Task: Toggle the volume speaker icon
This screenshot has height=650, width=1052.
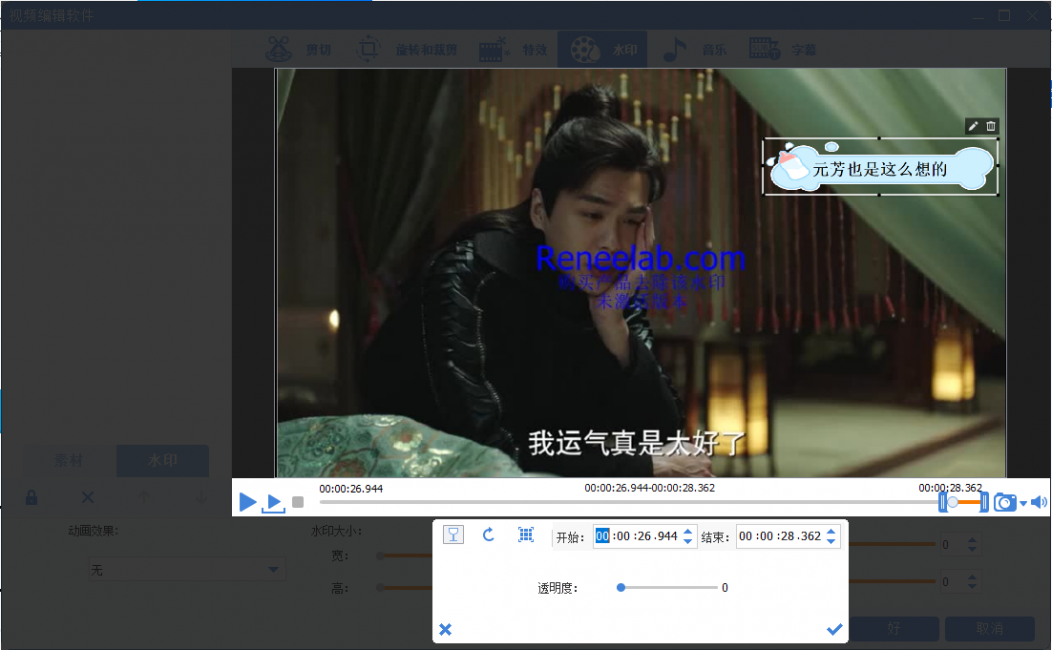Action: pos(1039,502)
